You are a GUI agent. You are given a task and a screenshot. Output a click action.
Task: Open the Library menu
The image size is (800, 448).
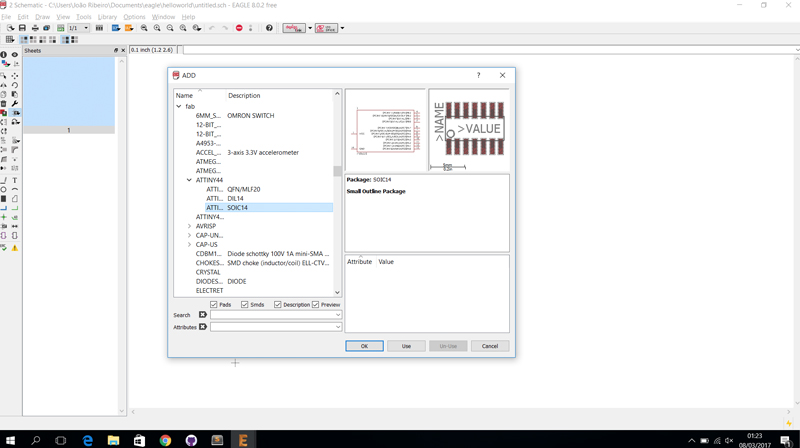click(107, 17)
